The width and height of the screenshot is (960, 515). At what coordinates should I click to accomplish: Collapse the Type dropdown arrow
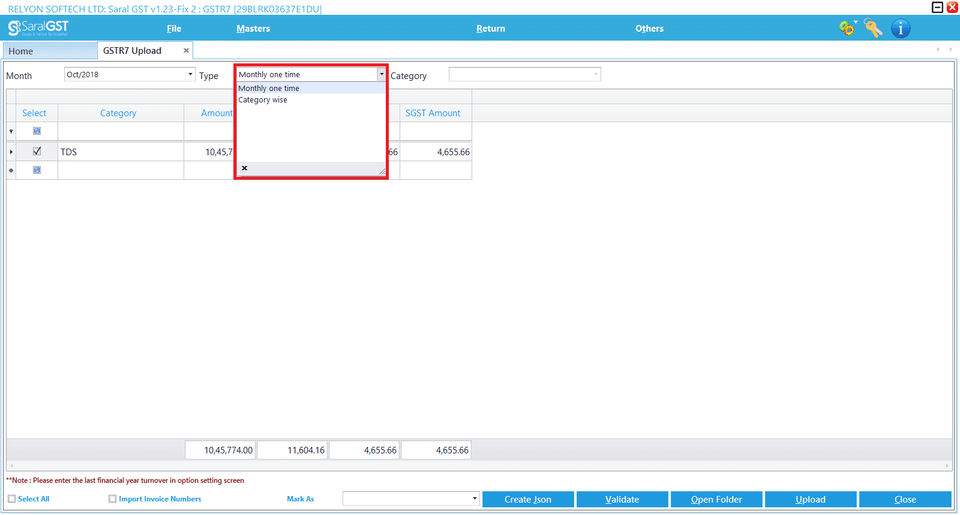point(381,74)
